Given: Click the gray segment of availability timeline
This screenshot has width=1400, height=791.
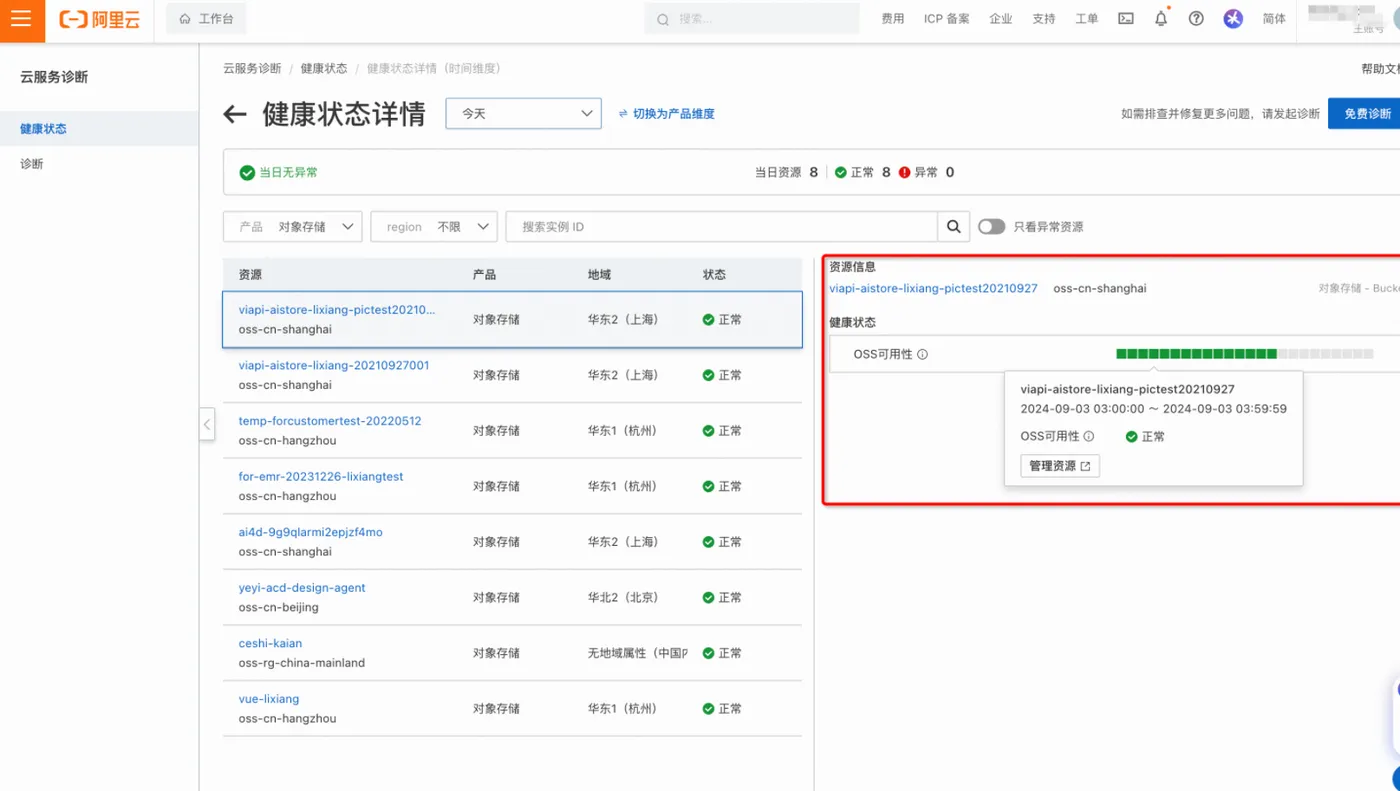Looking at the screenshot, I should [1326, 354].
